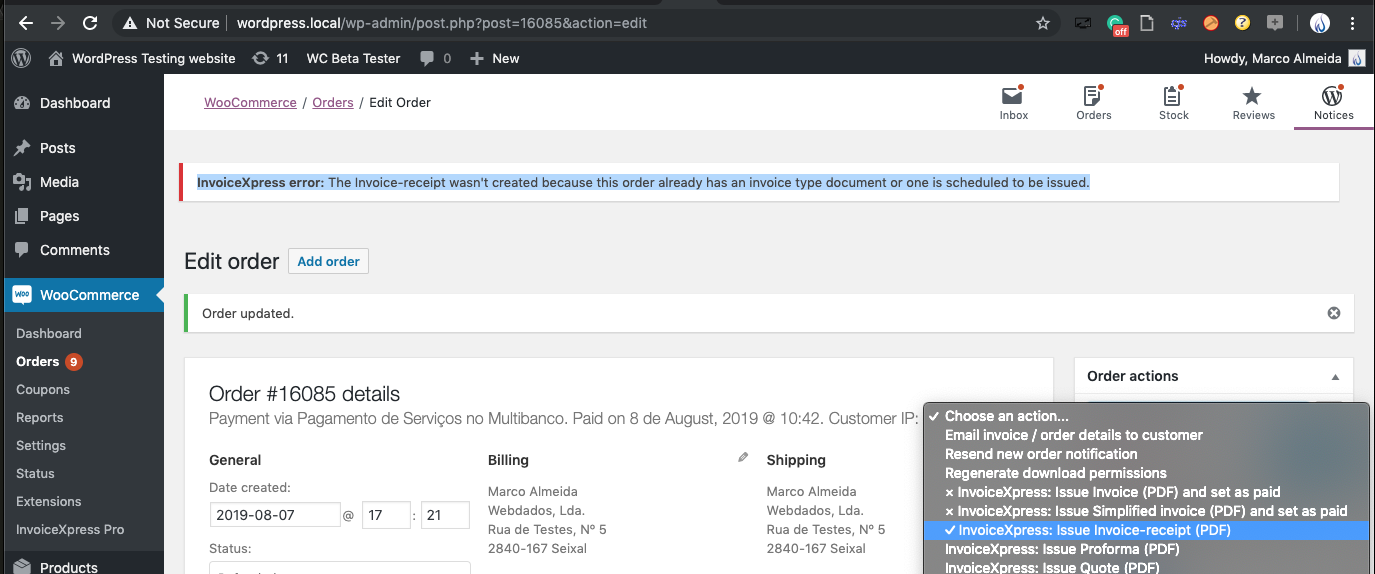The height and width of the screenshot is (574, 1375).
Task: Go back to the previous page
Action: [x=26, y=23]
